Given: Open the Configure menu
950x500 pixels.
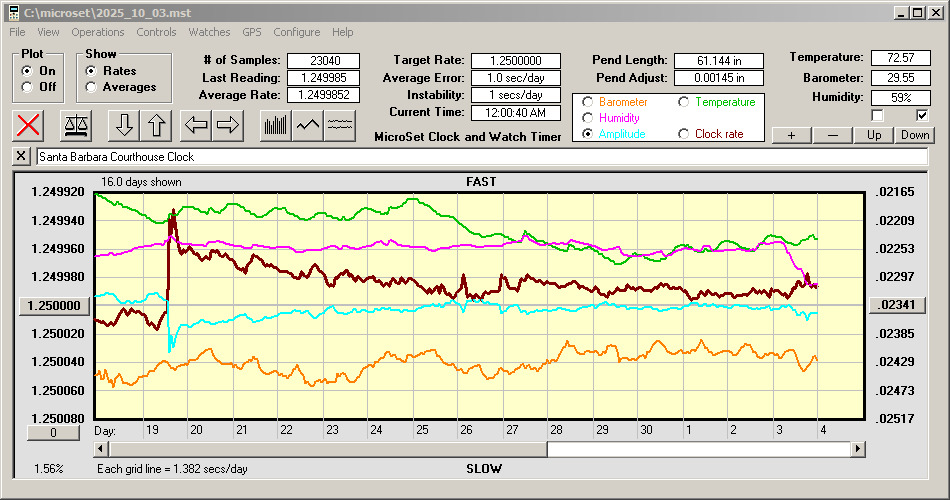Looking at the screenshot, I should click(x=297, y=32).
